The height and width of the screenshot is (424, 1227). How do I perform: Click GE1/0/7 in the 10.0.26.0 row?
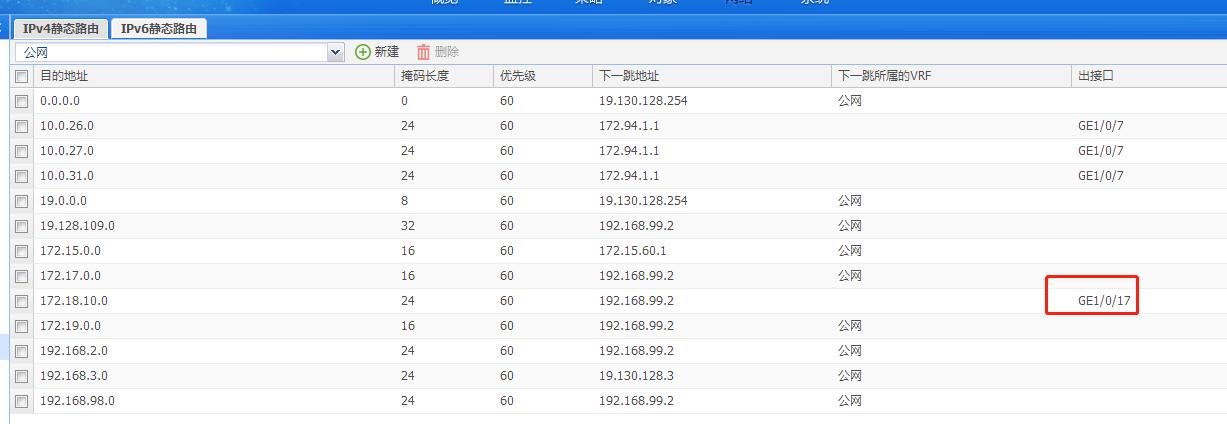point(1101,126)
